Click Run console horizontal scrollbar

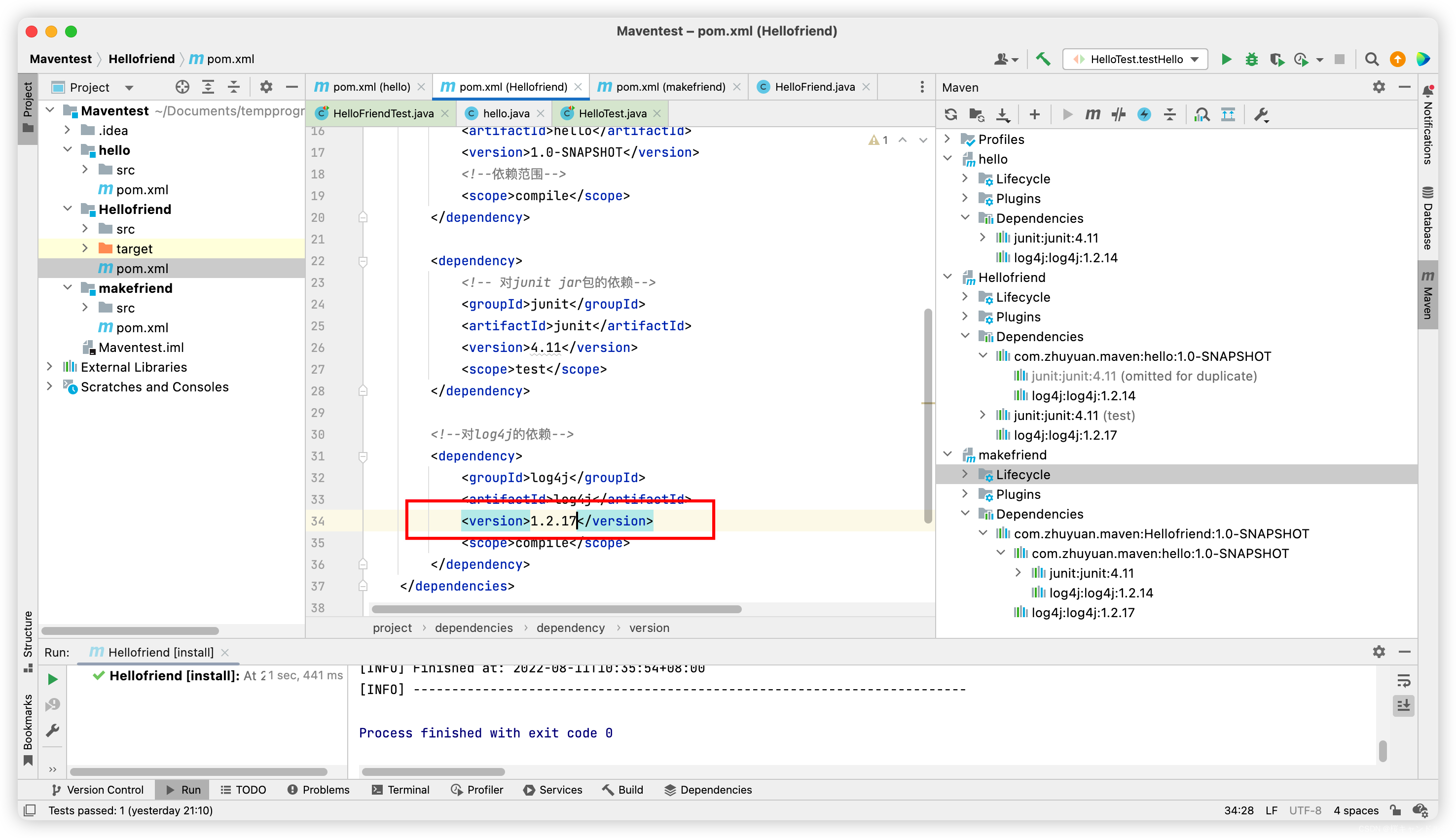[433, 771]
